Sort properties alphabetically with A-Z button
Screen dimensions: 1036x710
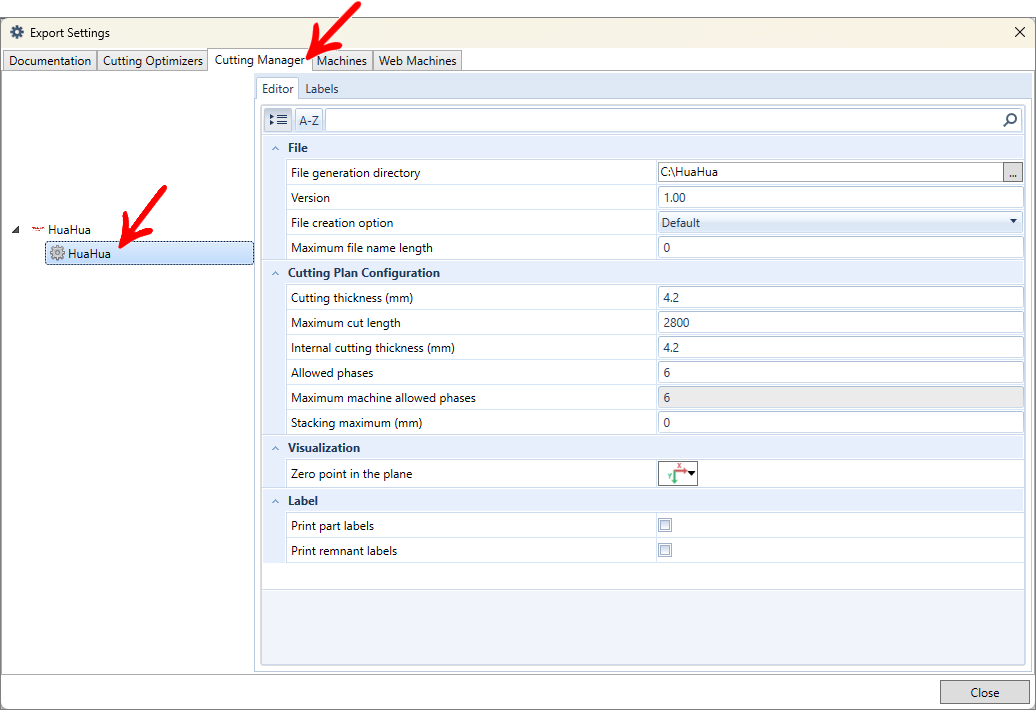[309, 120]
